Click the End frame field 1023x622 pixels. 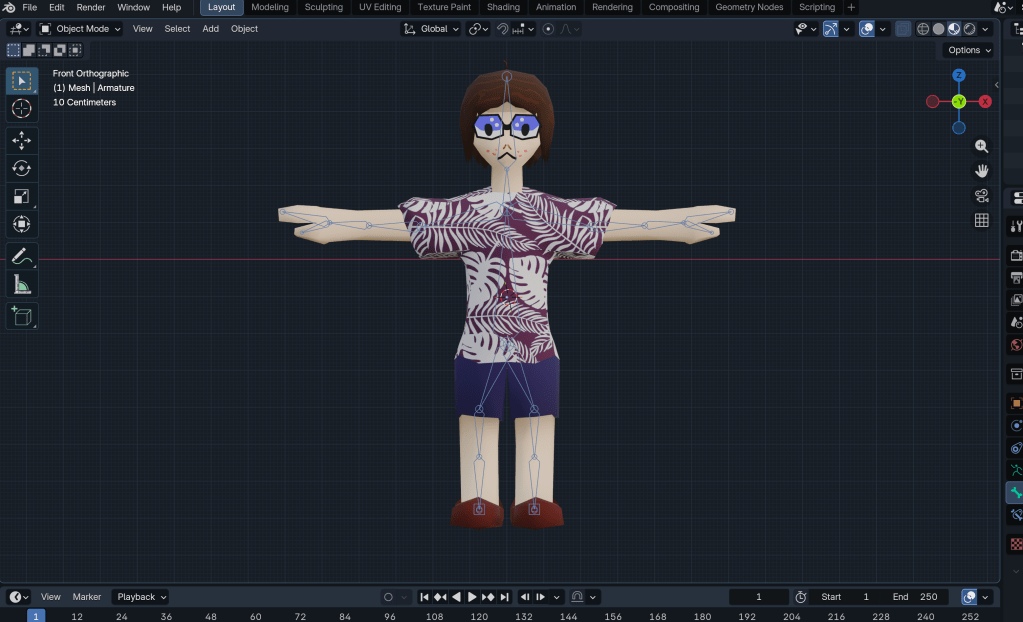(x=913, y=597)
